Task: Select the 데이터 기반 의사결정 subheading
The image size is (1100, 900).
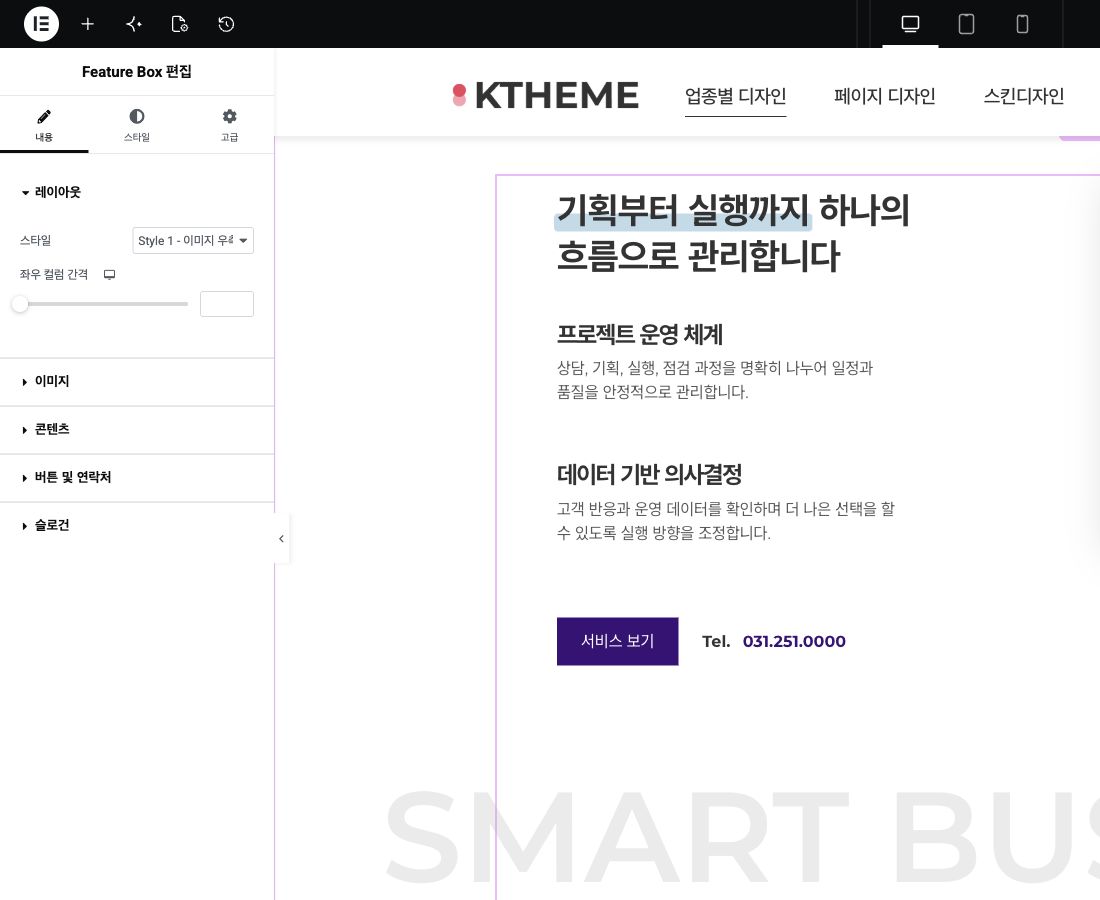Action: (649, 475)
